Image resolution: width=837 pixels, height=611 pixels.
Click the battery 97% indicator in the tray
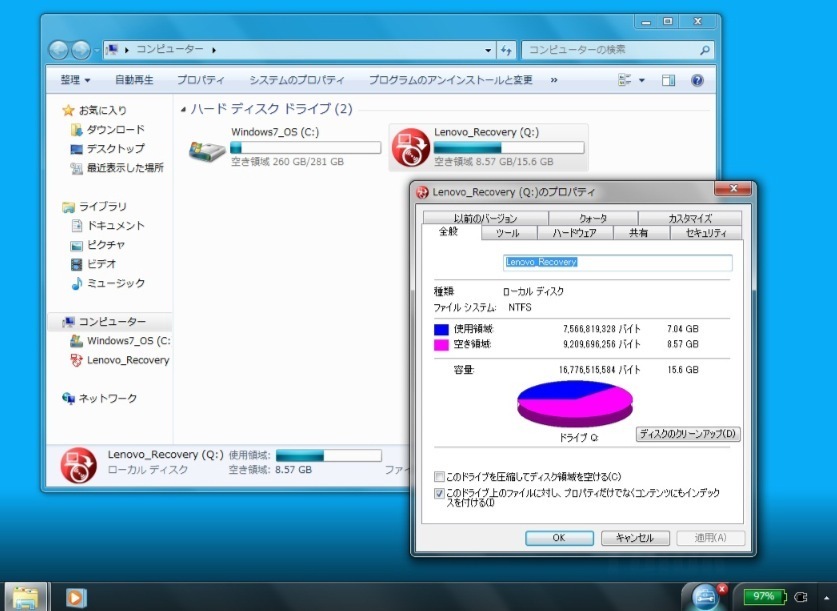tap(764, 596)
